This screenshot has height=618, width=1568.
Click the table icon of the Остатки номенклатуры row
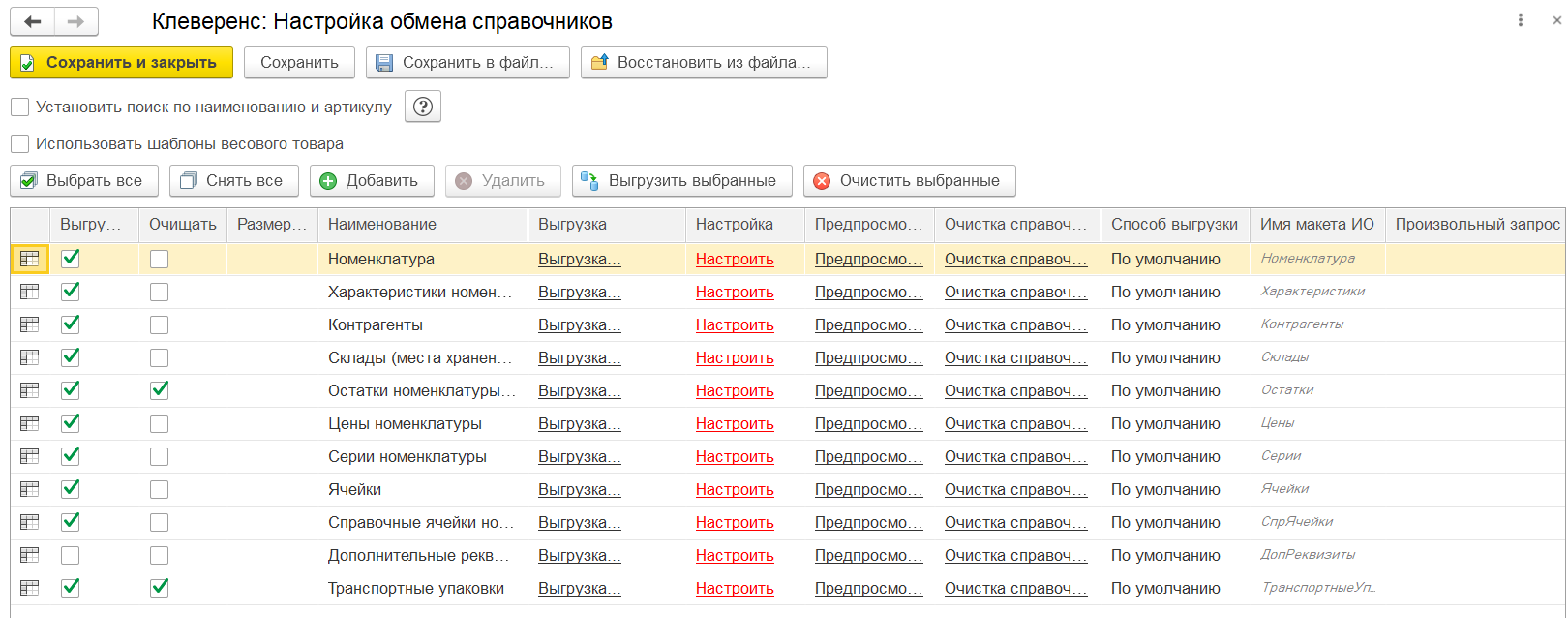point(30,390)
